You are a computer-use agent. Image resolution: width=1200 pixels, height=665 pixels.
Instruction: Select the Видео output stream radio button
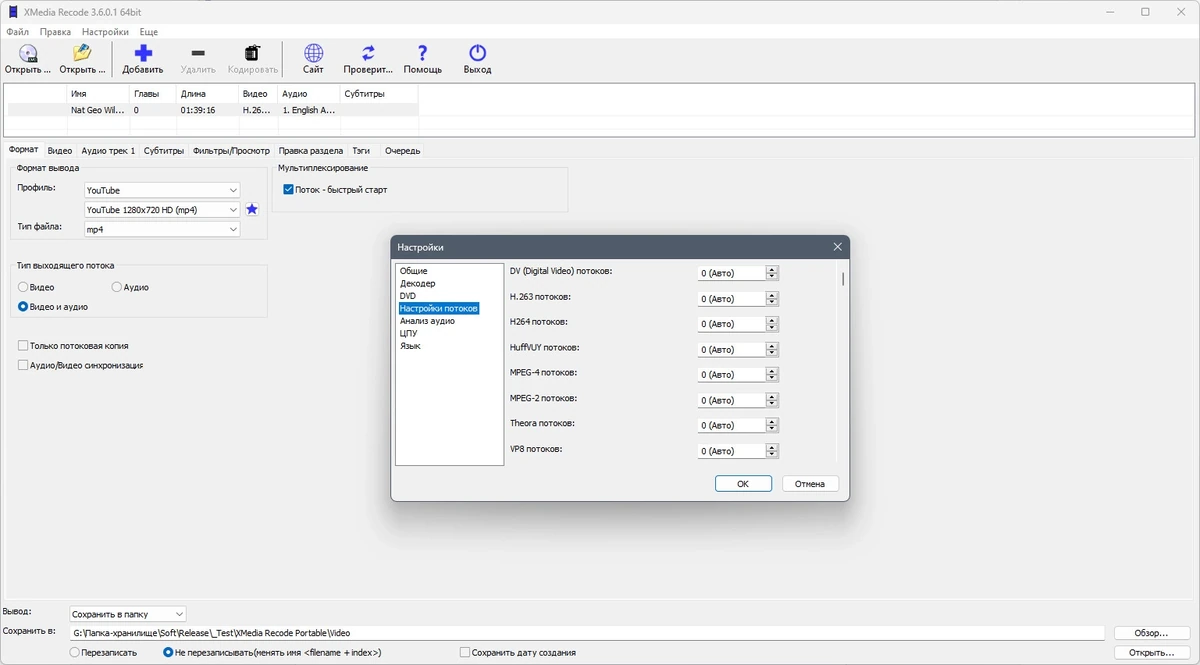coord(23,287)
